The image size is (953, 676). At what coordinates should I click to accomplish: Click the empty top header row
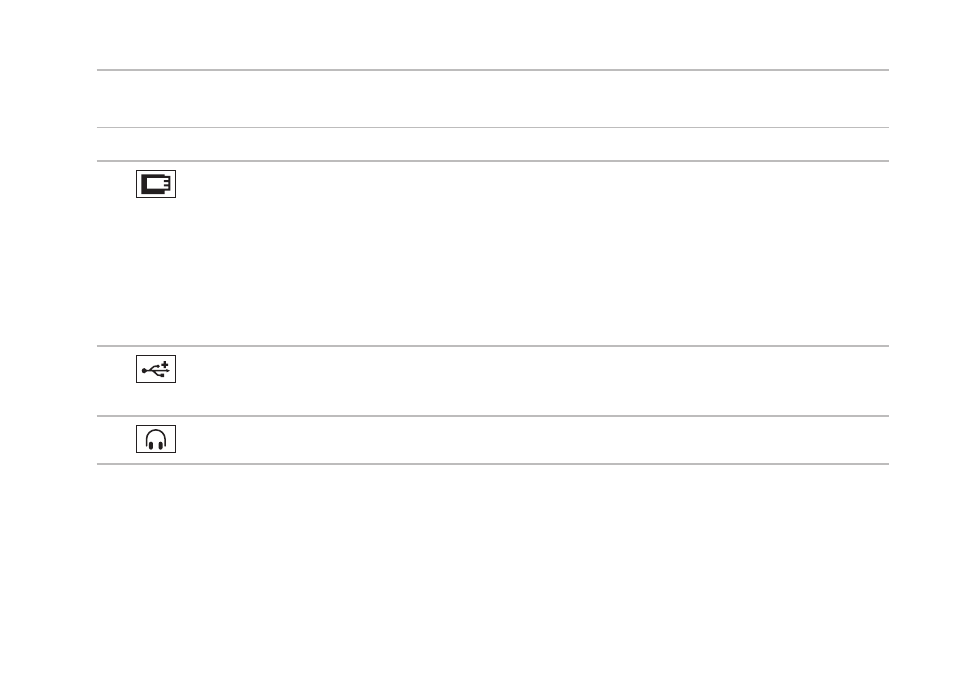pos(493,99)
